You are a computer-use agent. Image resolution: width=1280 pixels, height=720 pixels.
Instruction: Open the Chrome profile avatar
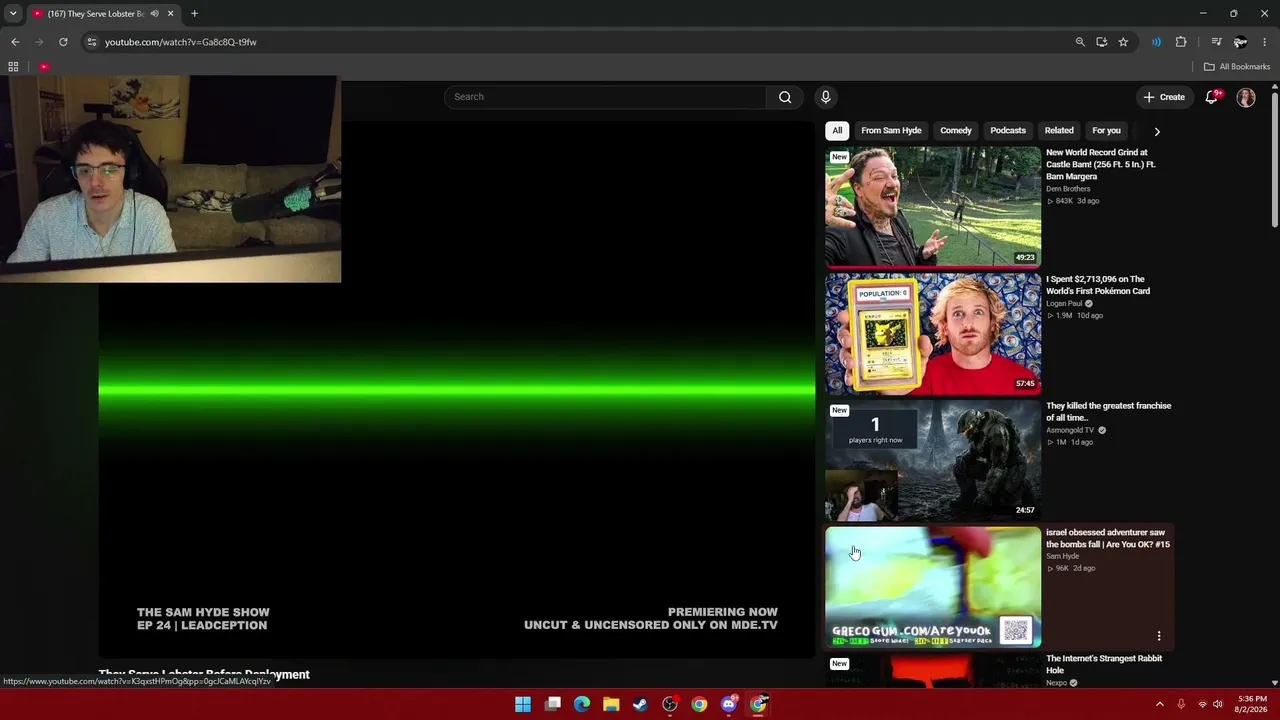point(1240,42)
